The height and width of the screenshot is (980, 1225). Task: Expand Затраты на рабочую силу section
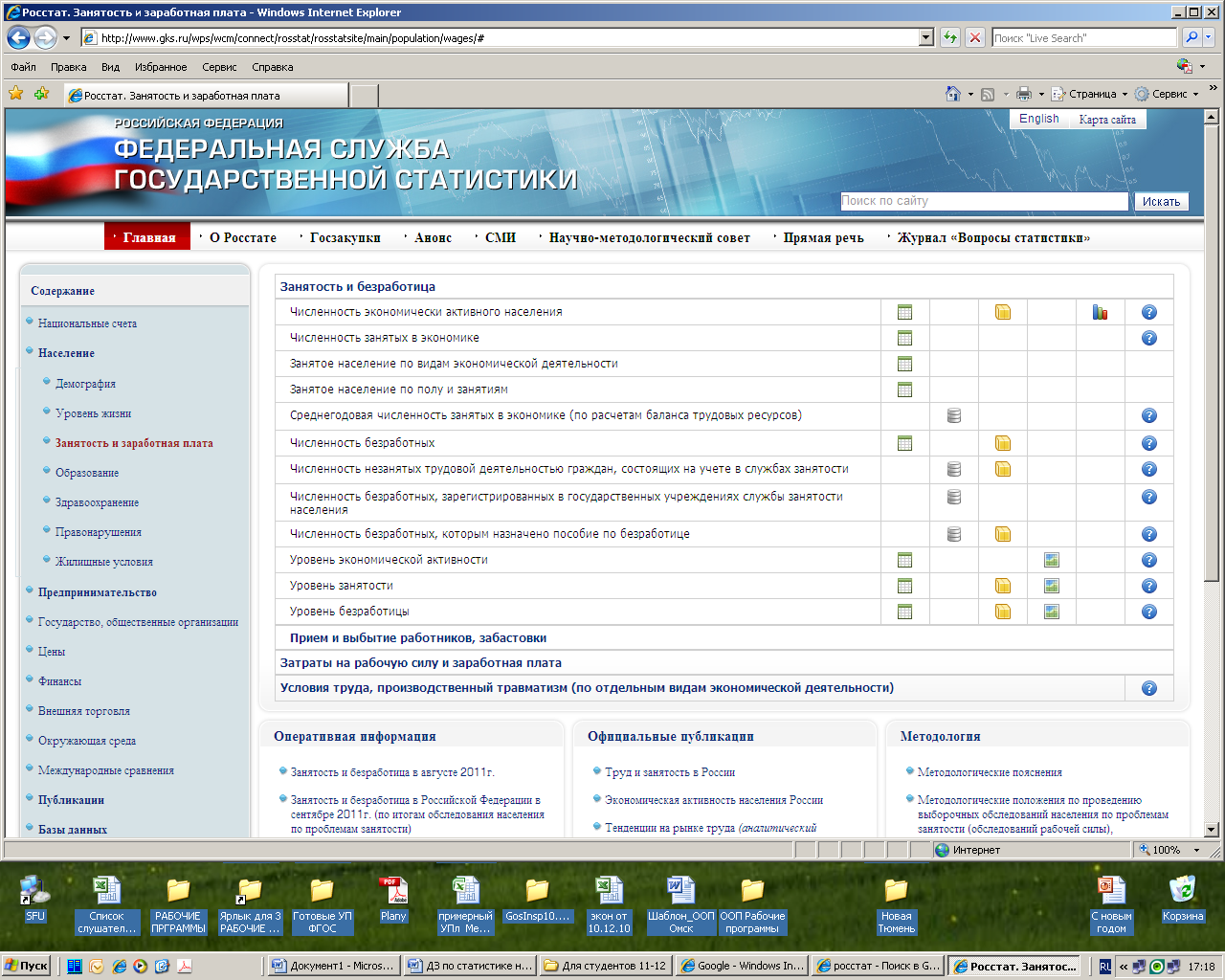pyautogui.click(x=421, y=663)
